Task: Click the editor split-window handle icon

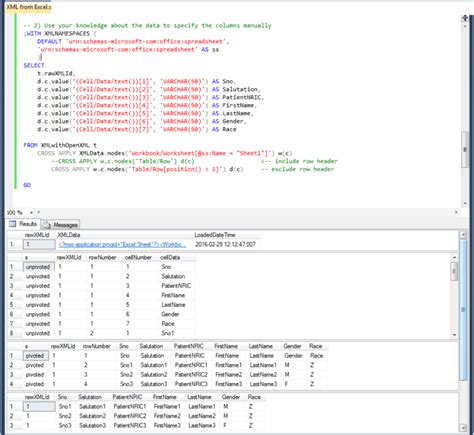Action: [x=465, y=18]
